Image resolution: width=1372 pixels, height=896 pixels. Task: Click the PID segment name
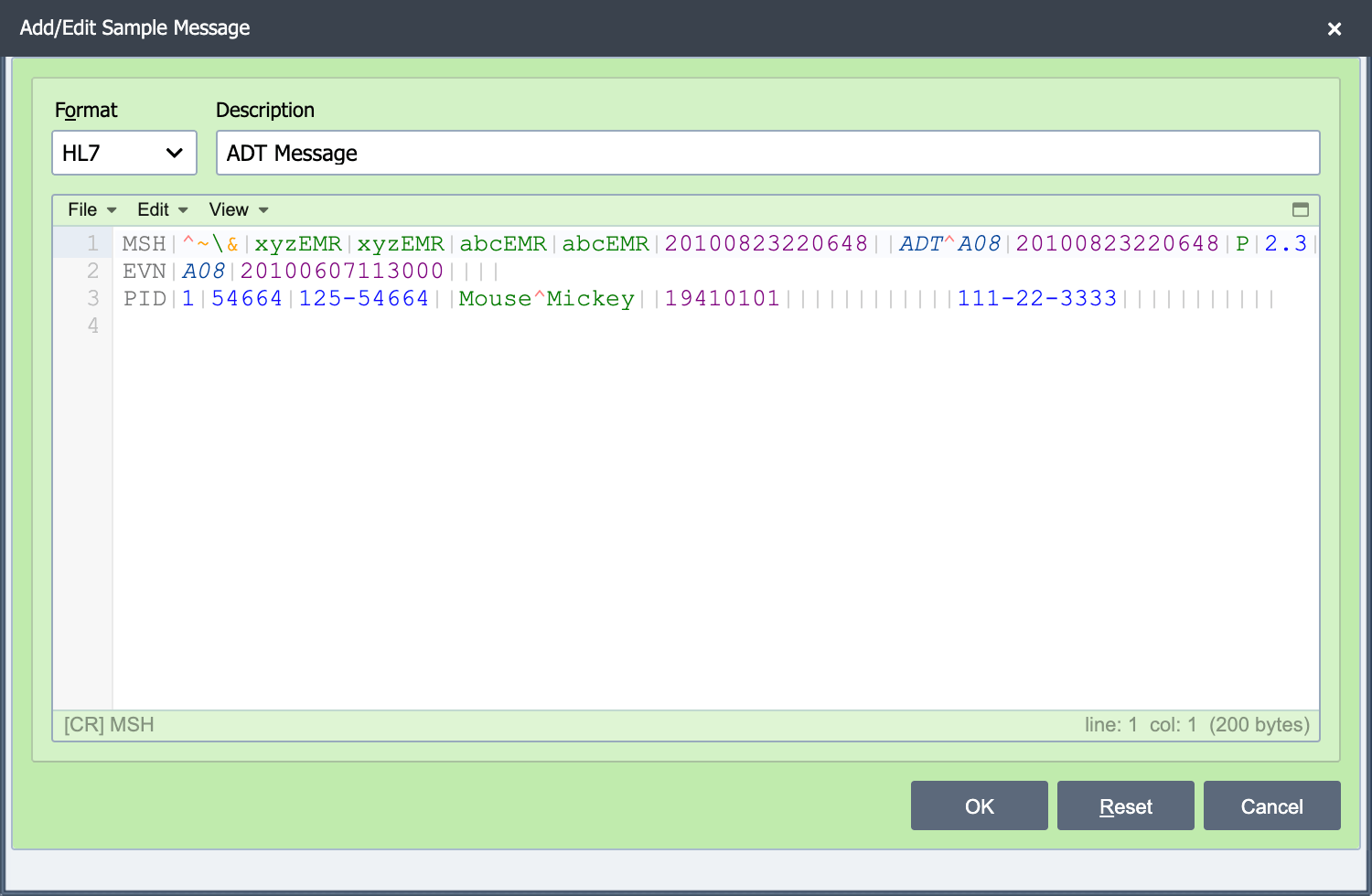(x=145, y=298)
